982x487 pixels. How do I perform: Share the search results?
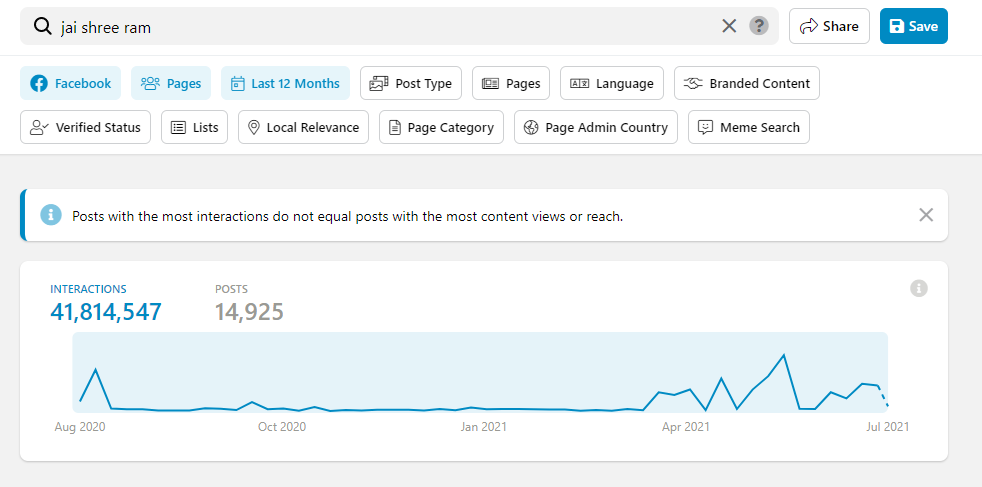829,26
